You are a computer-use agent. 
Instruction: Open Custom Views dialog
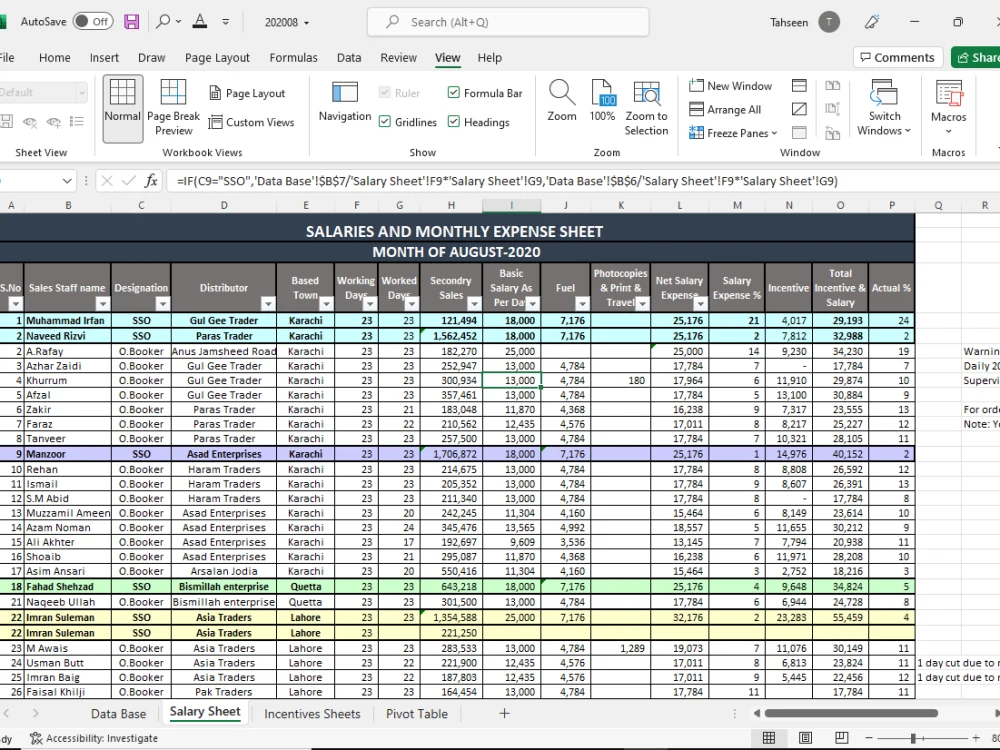(x=252, y=122)
